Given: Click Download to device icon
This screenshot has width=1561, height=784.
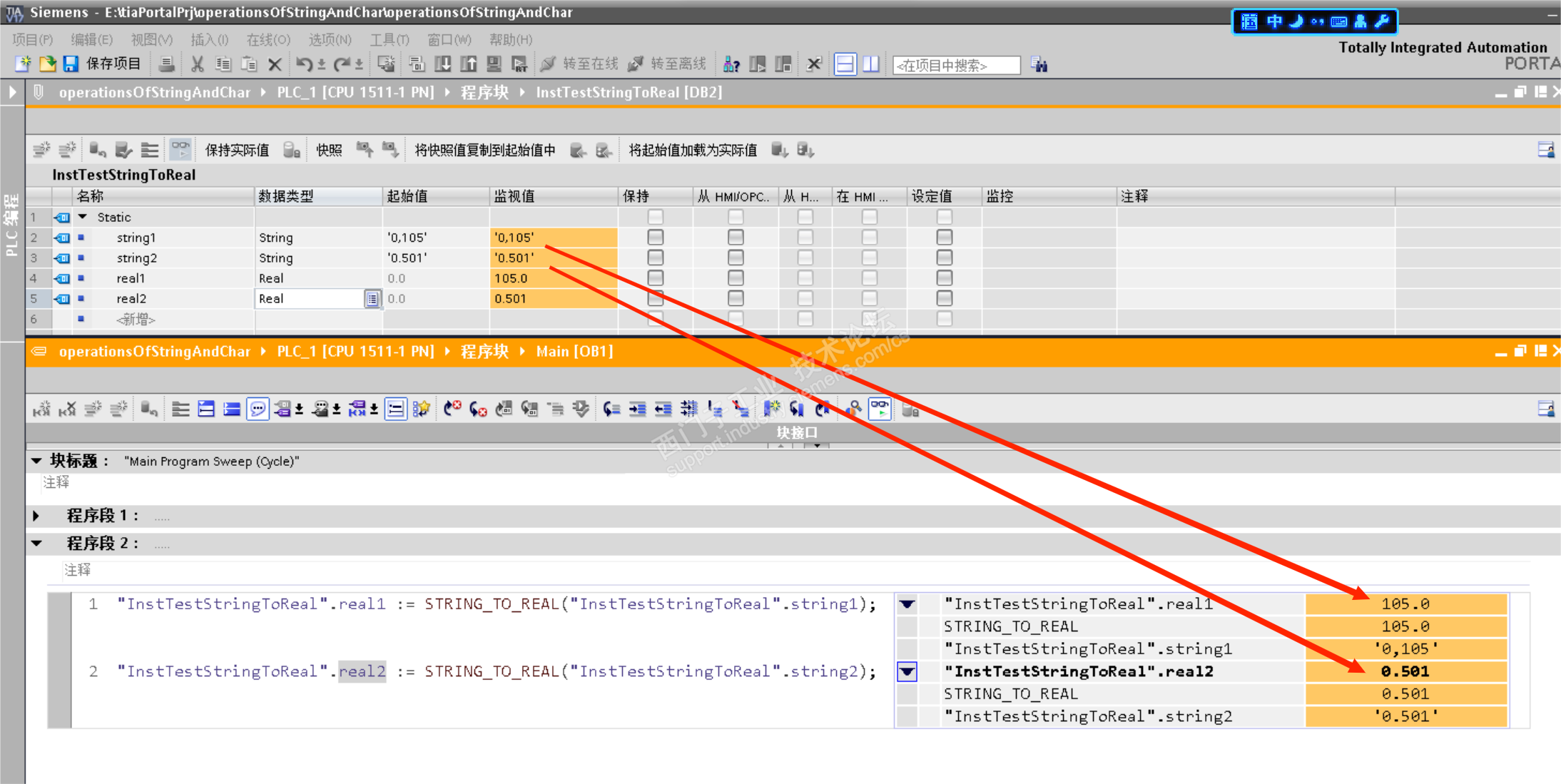Looking at the screenshot, I should [x=443, y=64].
